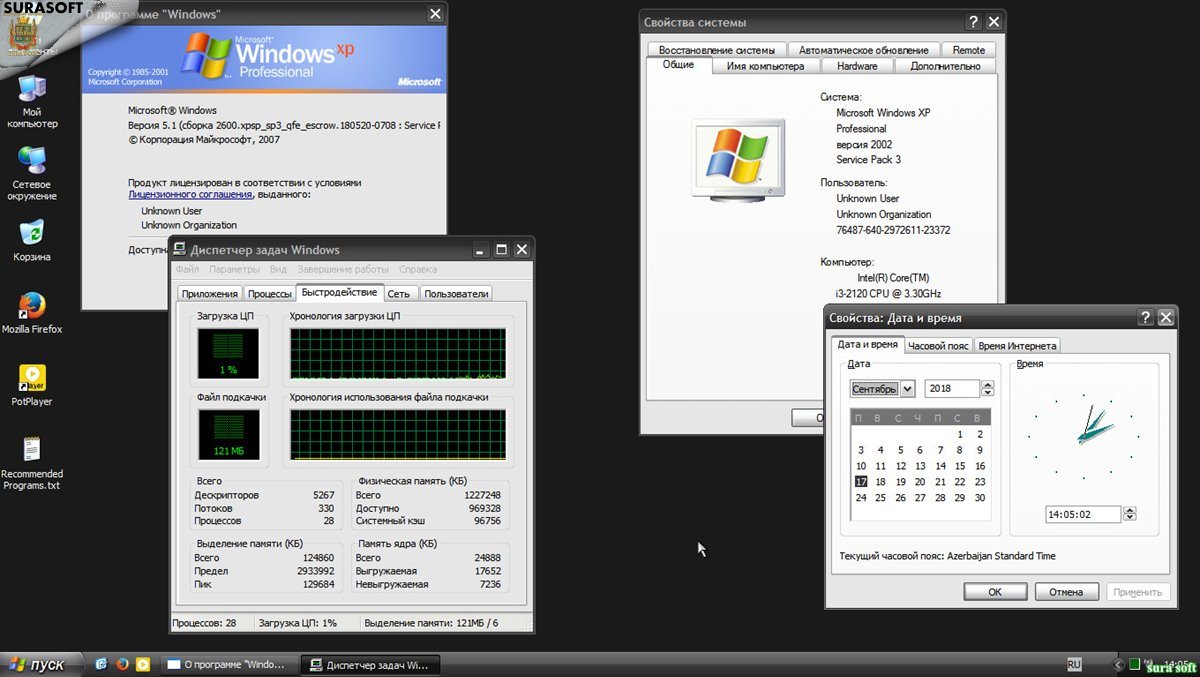1200x677 pixels.
Task: Select the Сетевое окружение desktop icon
Action: point(32,173)
